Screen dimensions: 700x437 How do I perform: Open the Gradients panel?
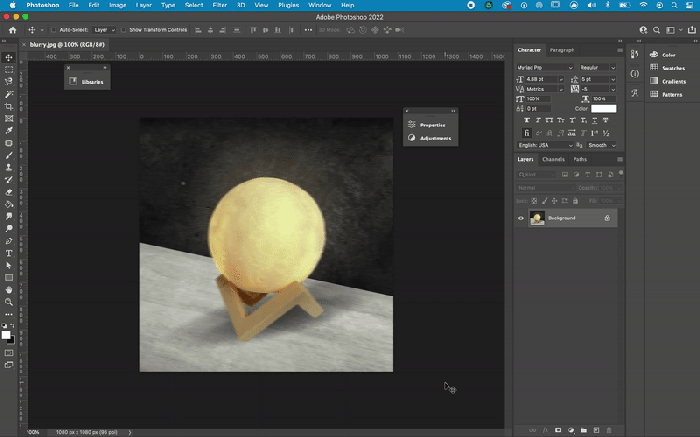point(668,81)
